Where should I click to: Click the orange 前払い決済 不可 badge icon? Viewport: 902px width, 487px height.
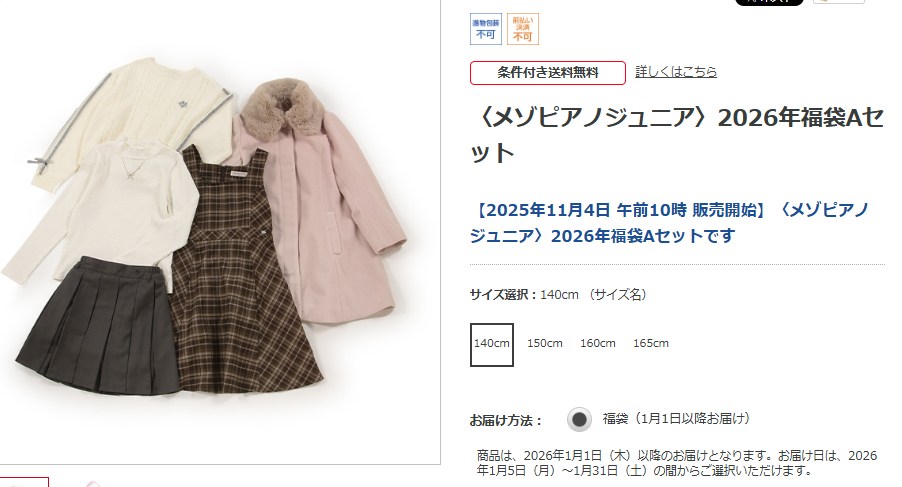tap(522, 29)
